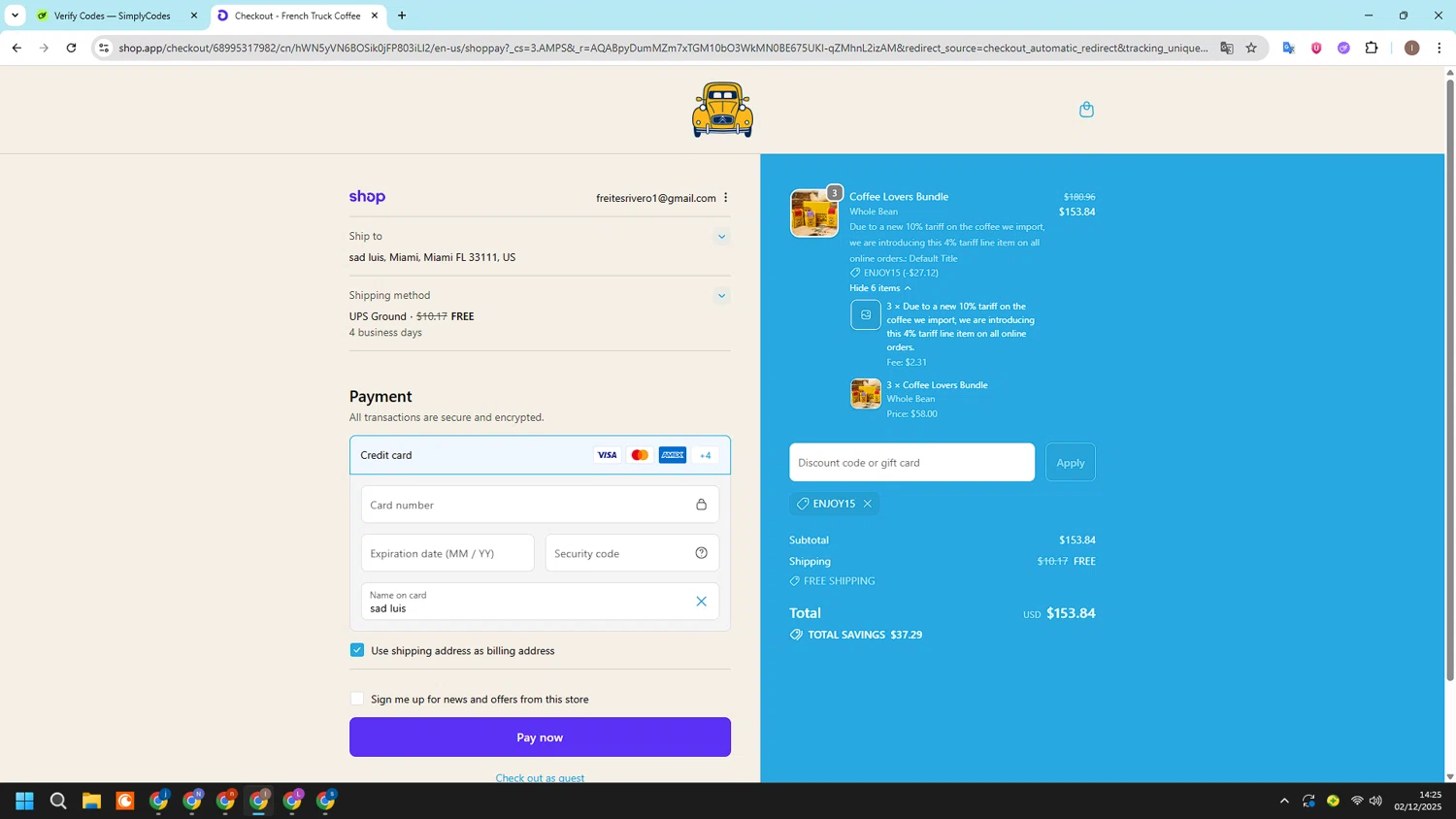Open the taskbar clock and date
The width and height of the screenshot is (1456, 819).
[x=1418, y=801]
